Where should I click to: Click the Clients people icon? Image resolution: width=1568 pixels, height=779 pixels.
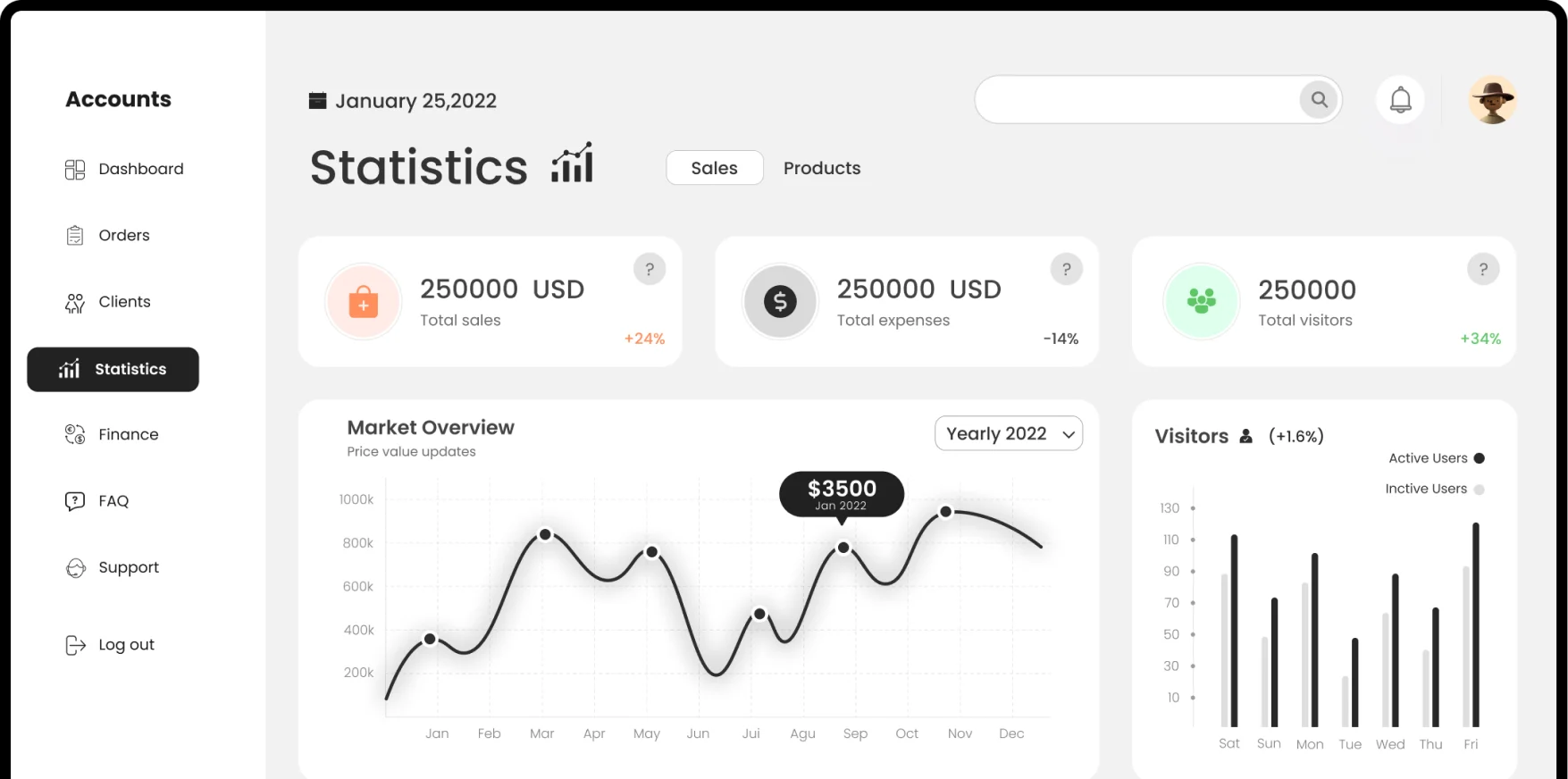(75, 301)
